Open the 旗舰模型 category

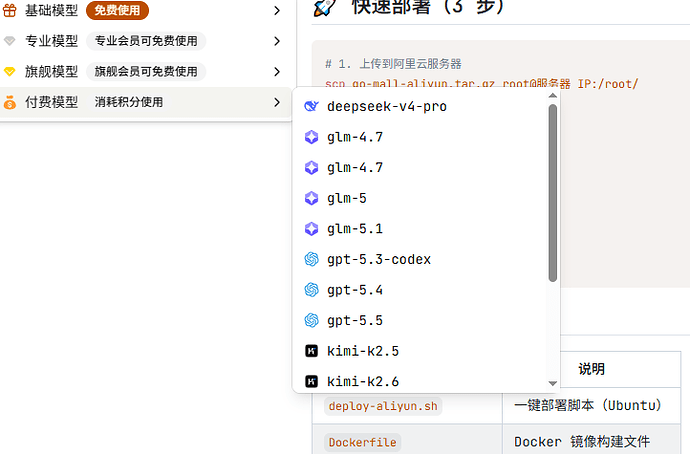tap(145, 71)
